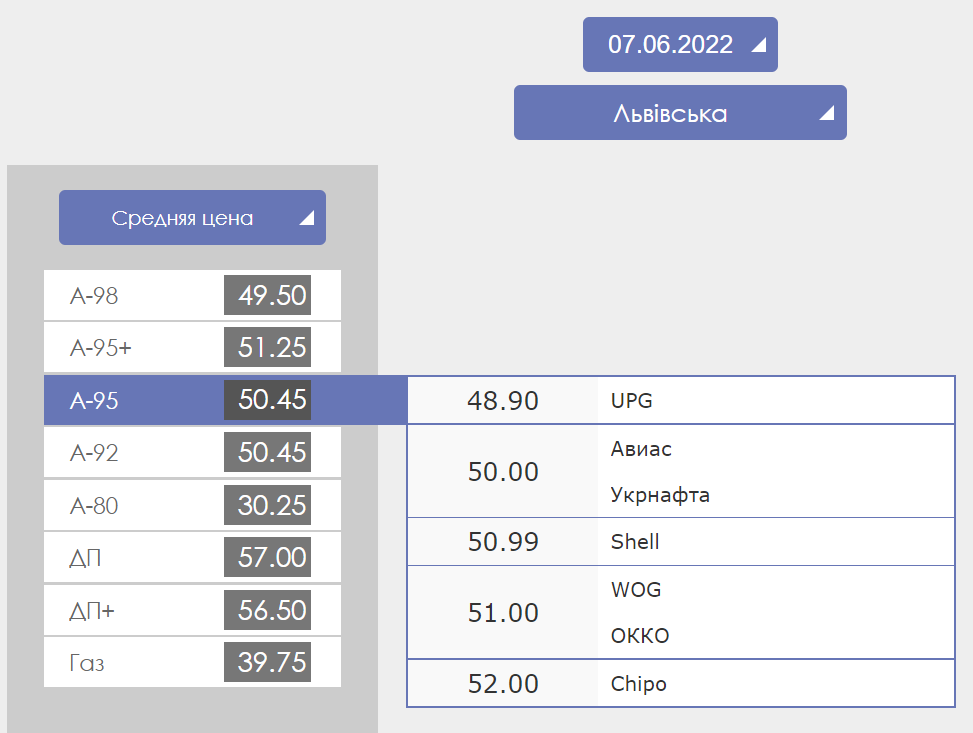Select the А-92 fuel row
973x733 pixels.
[192, 453]
